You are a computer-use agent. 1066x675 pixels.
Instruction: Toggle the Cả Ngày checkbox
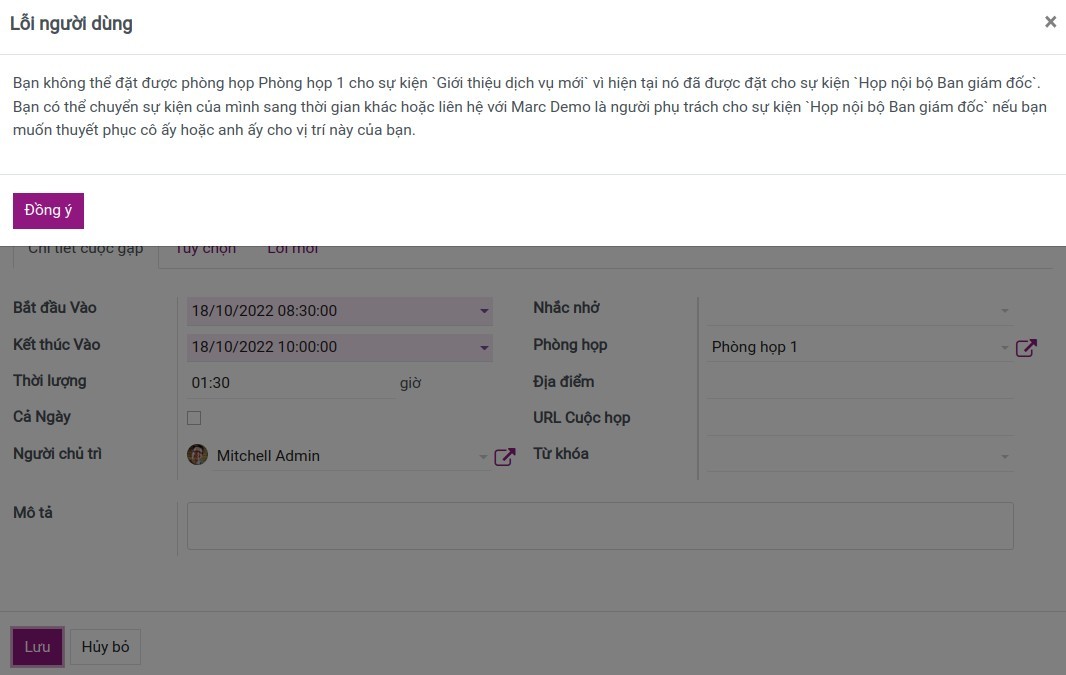pyautogui.click(x=194, y=418)
